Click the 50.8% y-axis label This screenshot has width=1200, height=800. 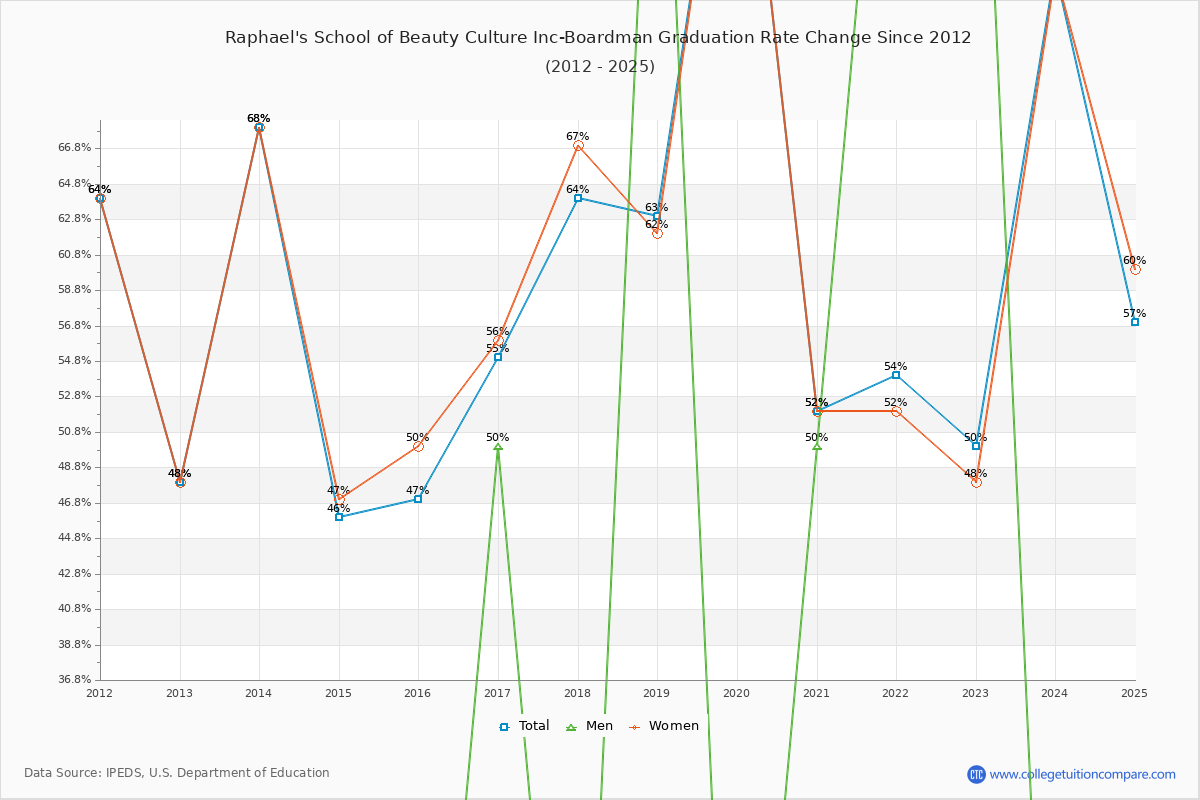click(x=75, y=432)
